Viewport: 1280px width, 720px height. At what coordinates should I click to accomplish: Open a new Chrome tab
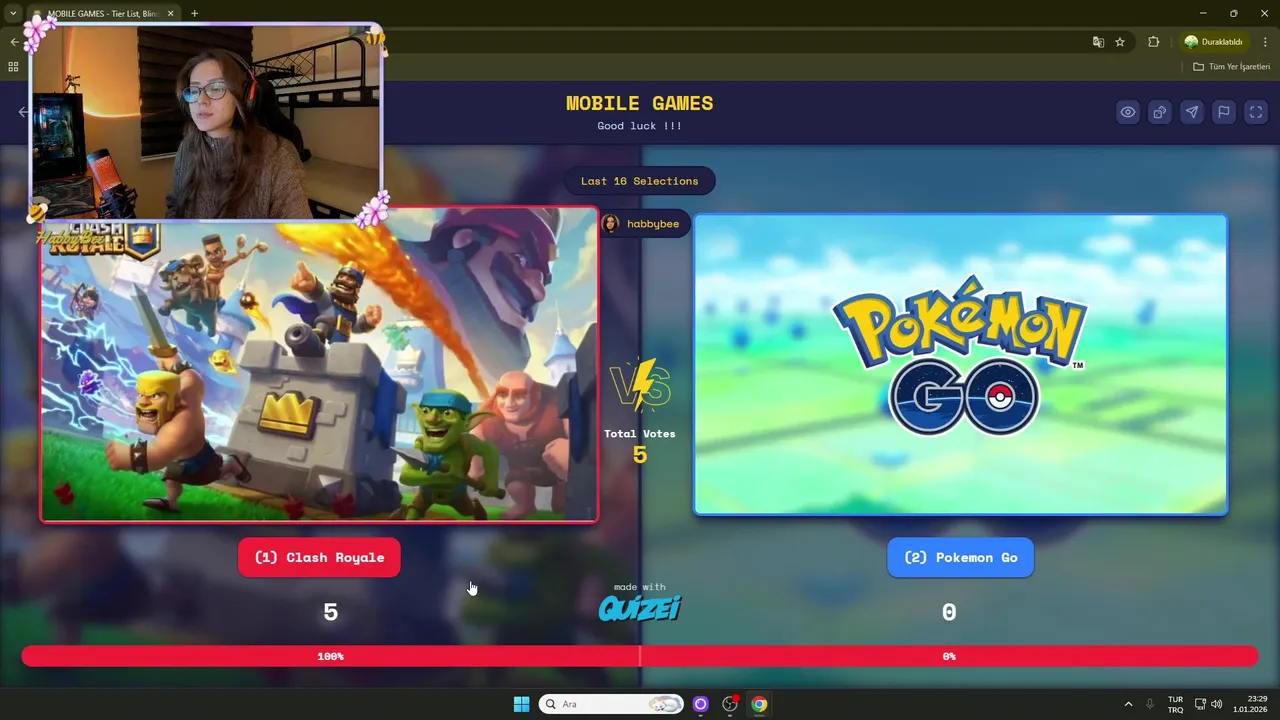pos(194,14)
